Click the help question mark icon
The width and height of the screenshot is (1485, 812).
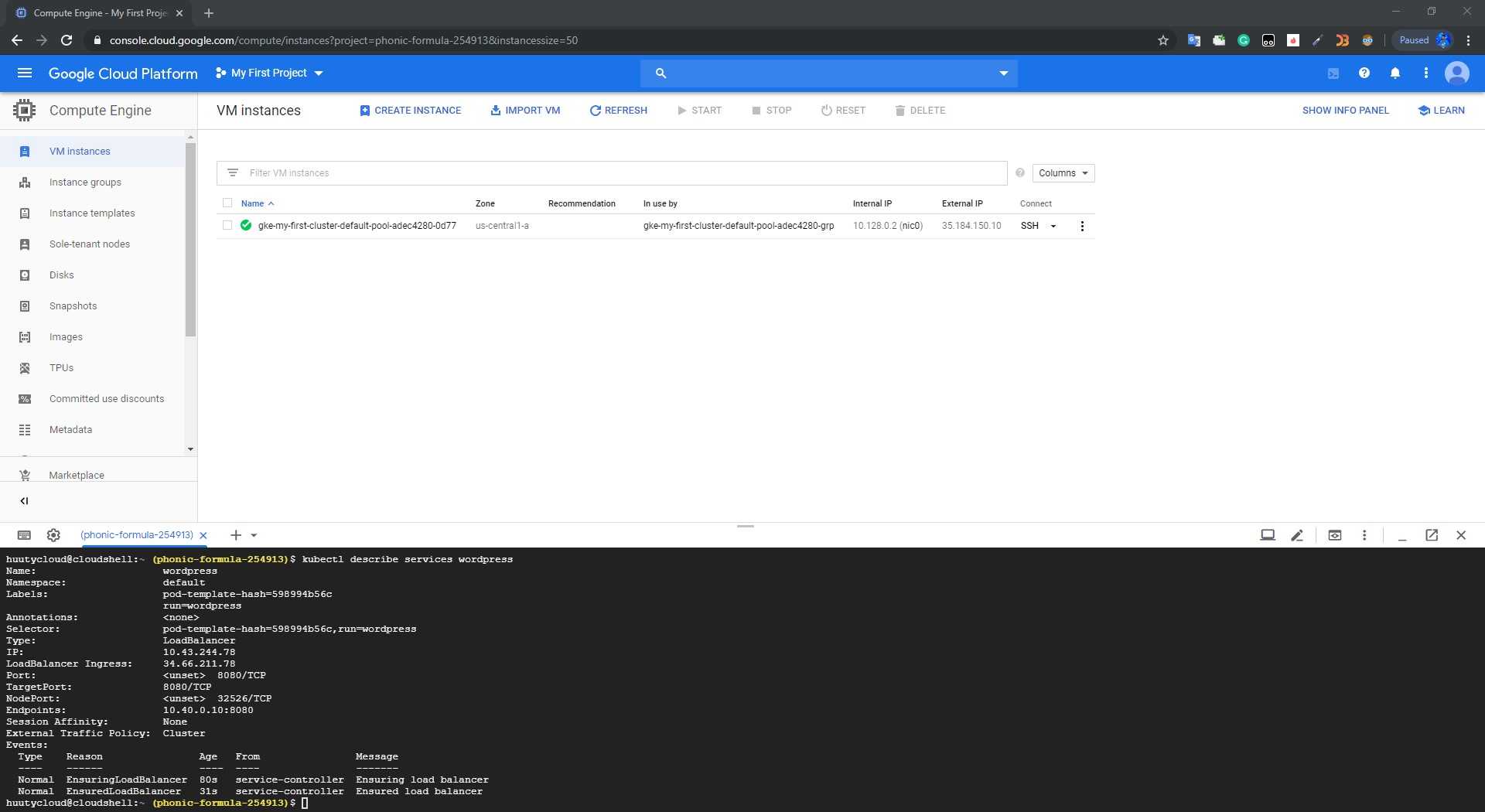point(1364,73)
